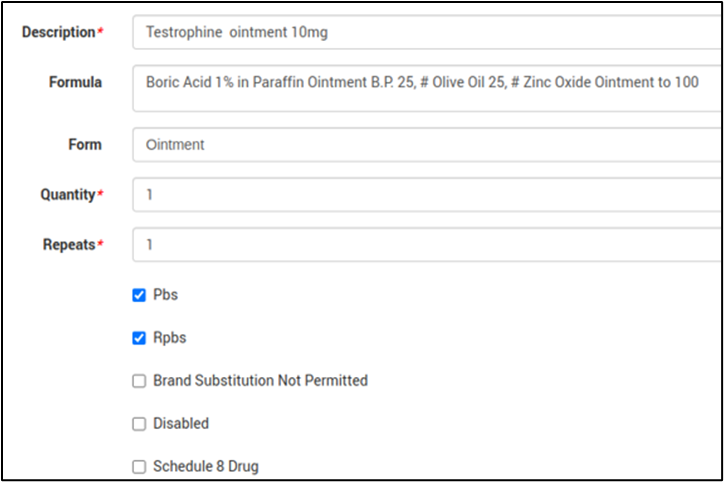724x482 pixels.
Task: Tick the Disabled checkbox
Action: [x=139, y=424]
